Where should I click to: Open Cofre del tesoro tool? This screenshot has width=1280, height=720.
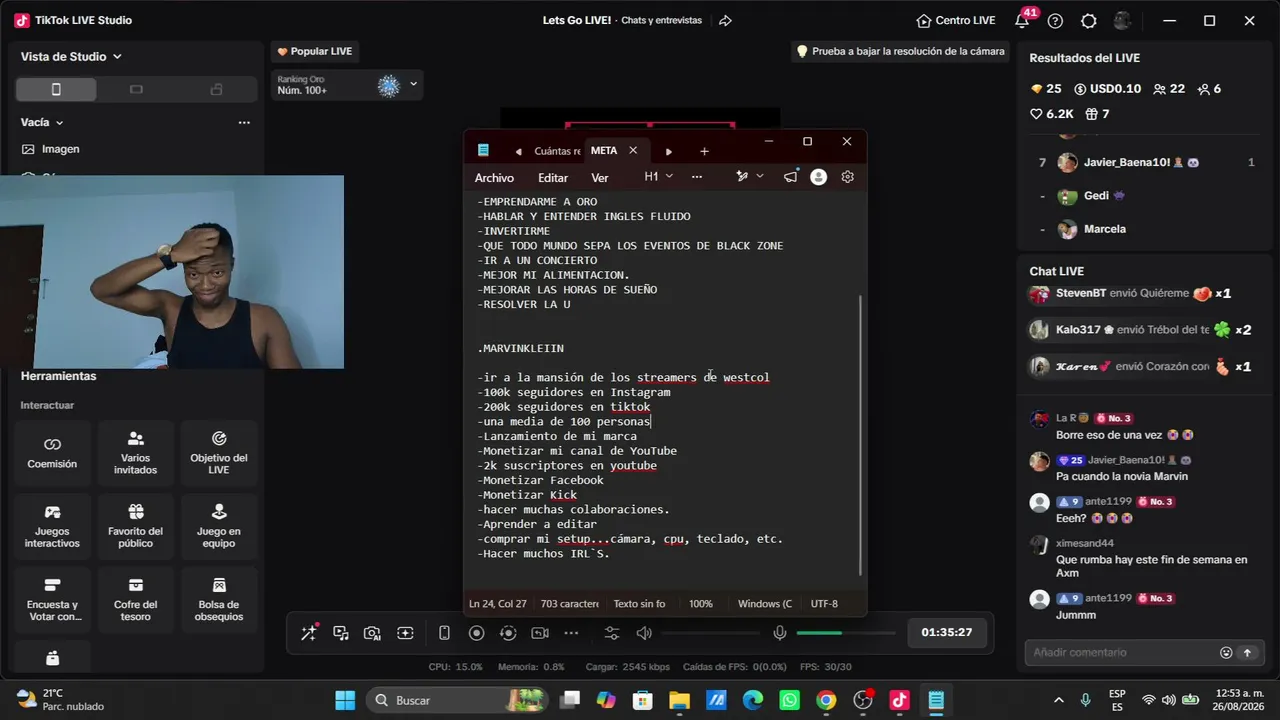click(136, 599)
